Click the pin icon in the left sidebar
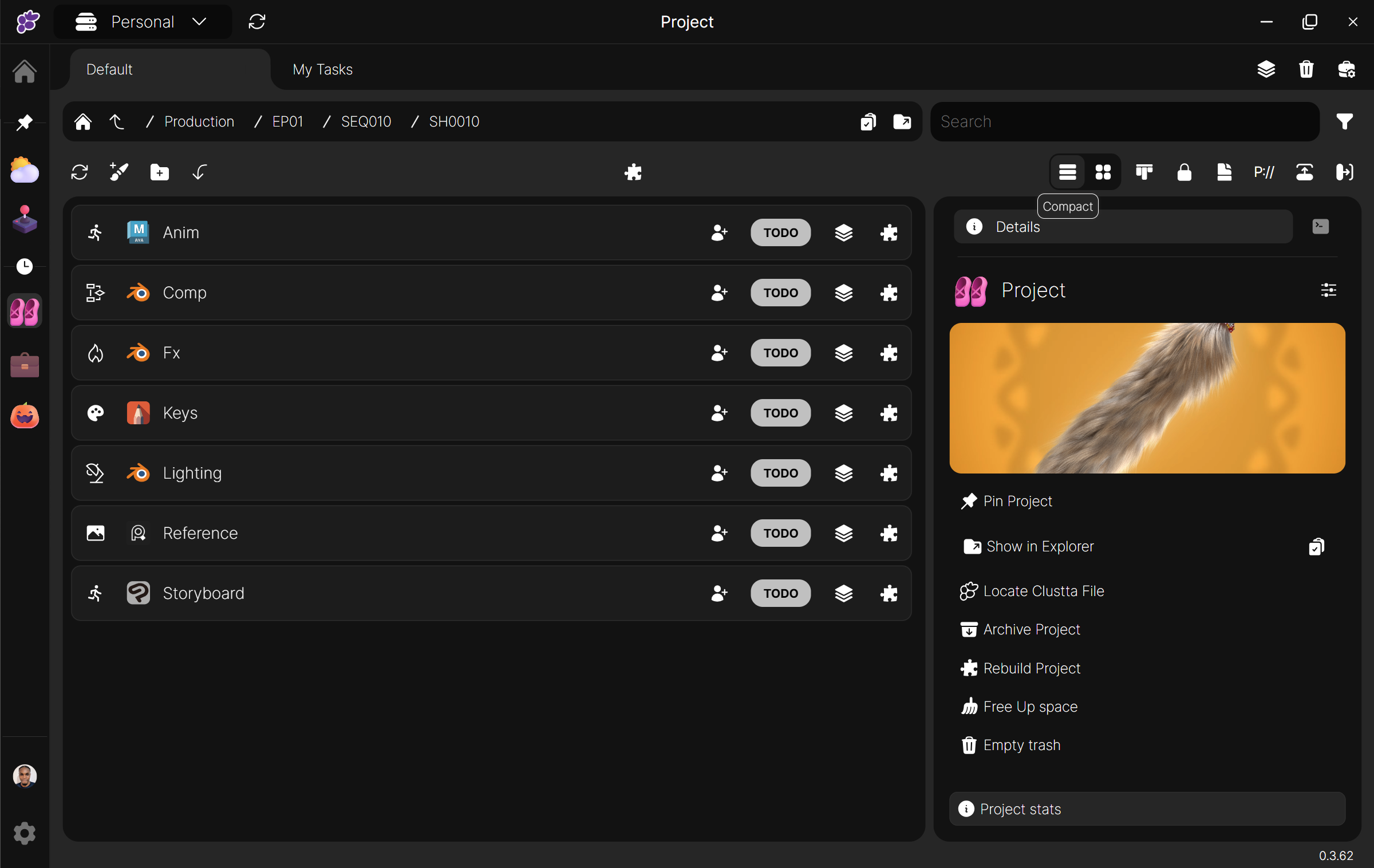Viewport: 1374px width, 868px height. (x=24, y=122)
